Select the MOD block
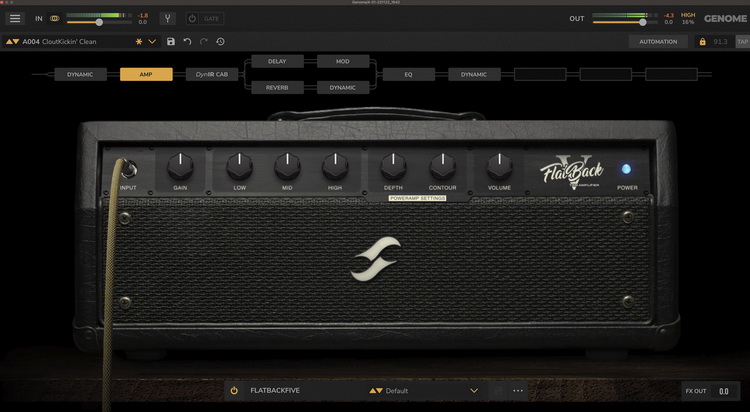Screen dimensions: 750x412 coord(343,61)
